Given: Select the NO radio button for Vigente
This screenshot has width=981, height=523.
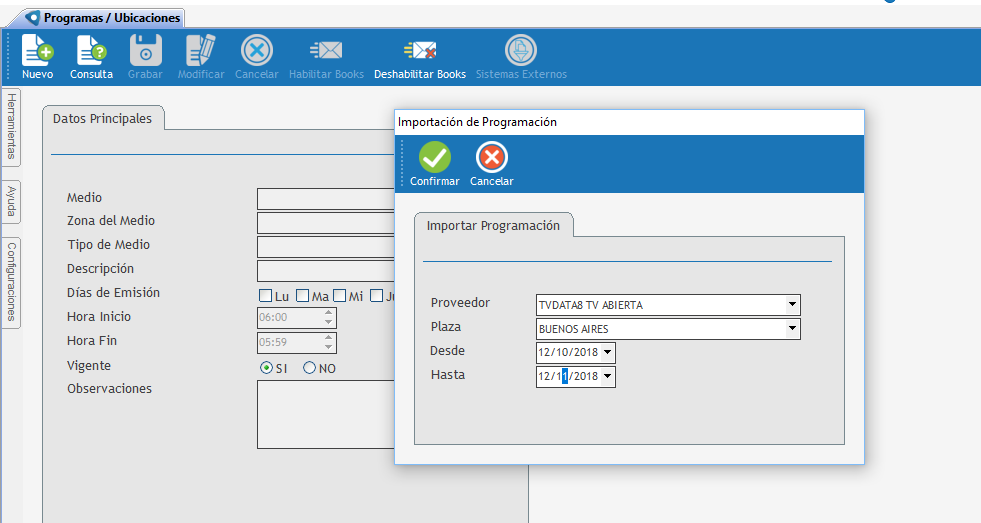Looking at the screenshot, I should tap(310, 368).
